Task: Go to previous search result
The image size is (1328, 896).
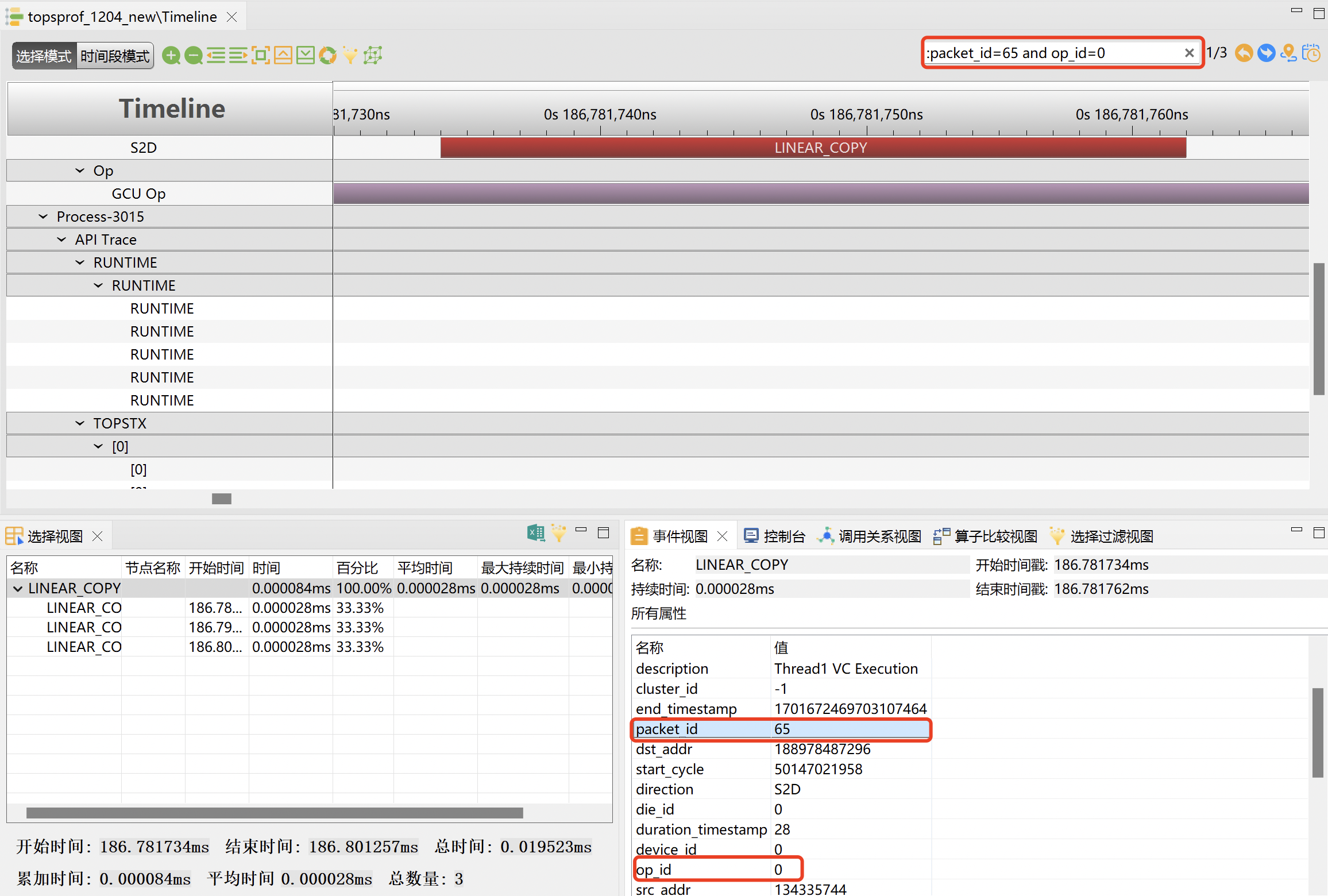Action: point(1244,53)
